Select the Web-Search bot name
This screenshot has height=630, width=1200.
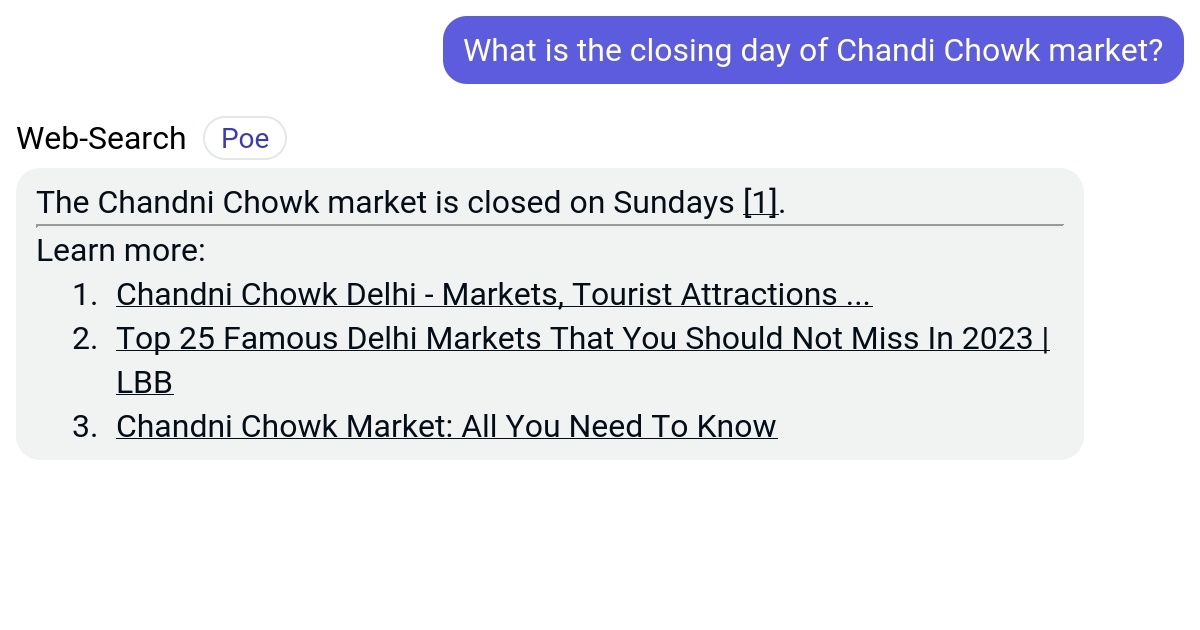pos(100,138)
